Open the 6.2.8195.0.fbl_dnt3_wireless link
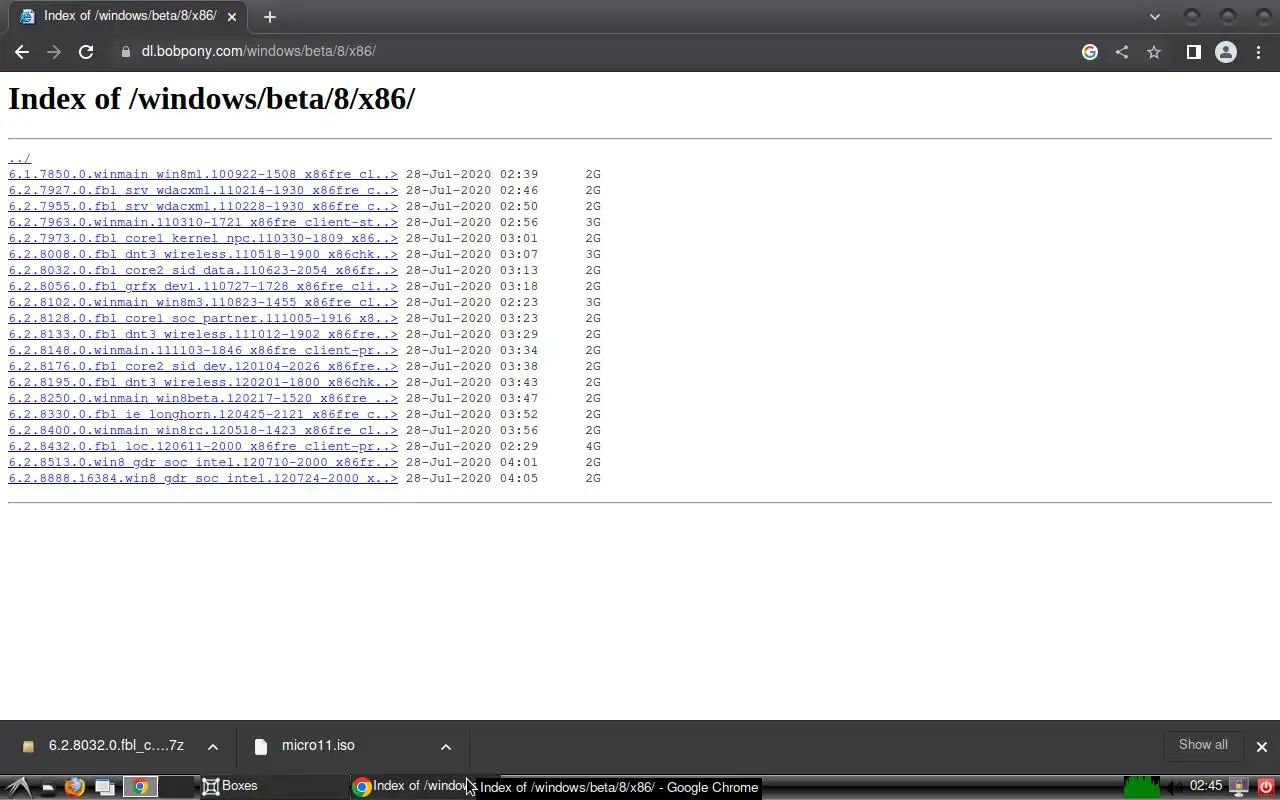The image size is (1280, 800). point(203,382)
